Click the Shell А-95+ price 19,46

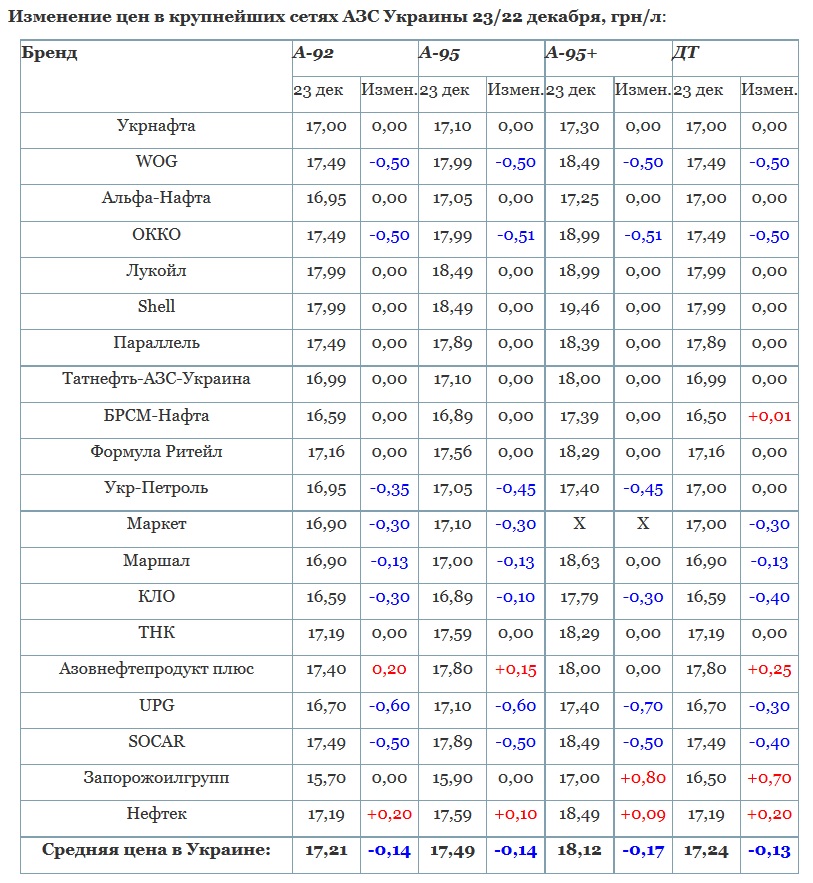click(x=579, y=307)
